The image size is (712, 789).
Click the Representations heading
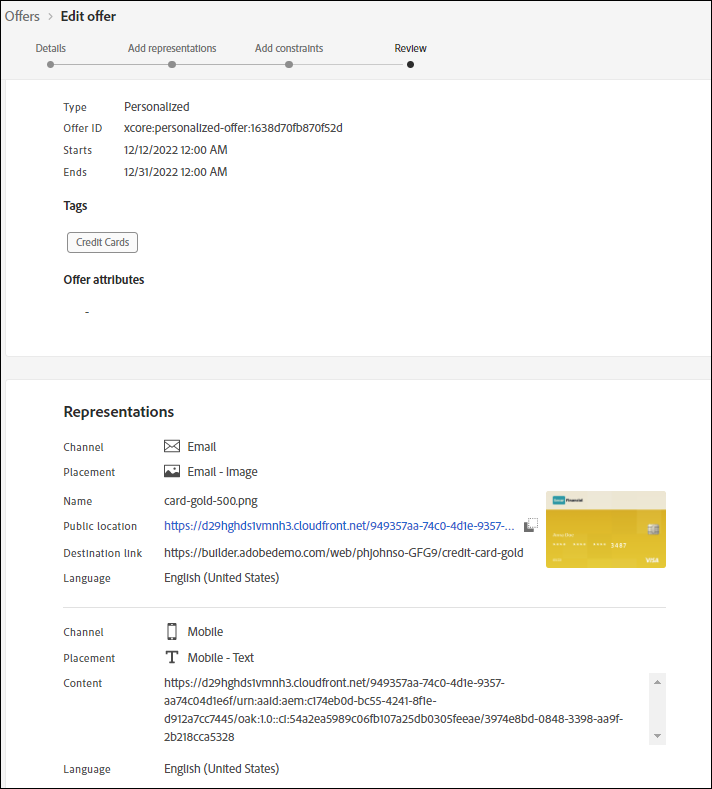click(x=119, y=412)
